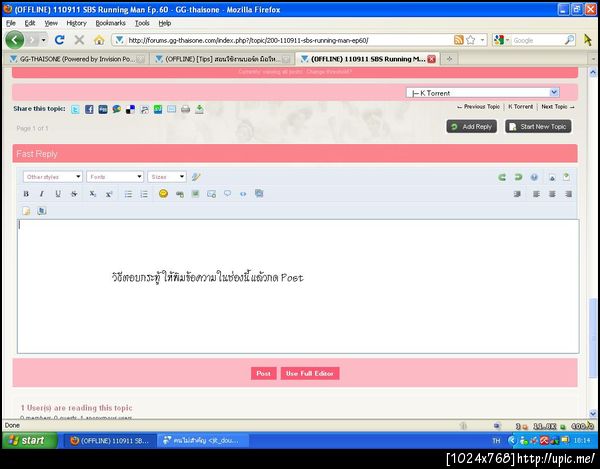Toggle italic formatting in the editor
Screen dimensions: 600x469
42,194
